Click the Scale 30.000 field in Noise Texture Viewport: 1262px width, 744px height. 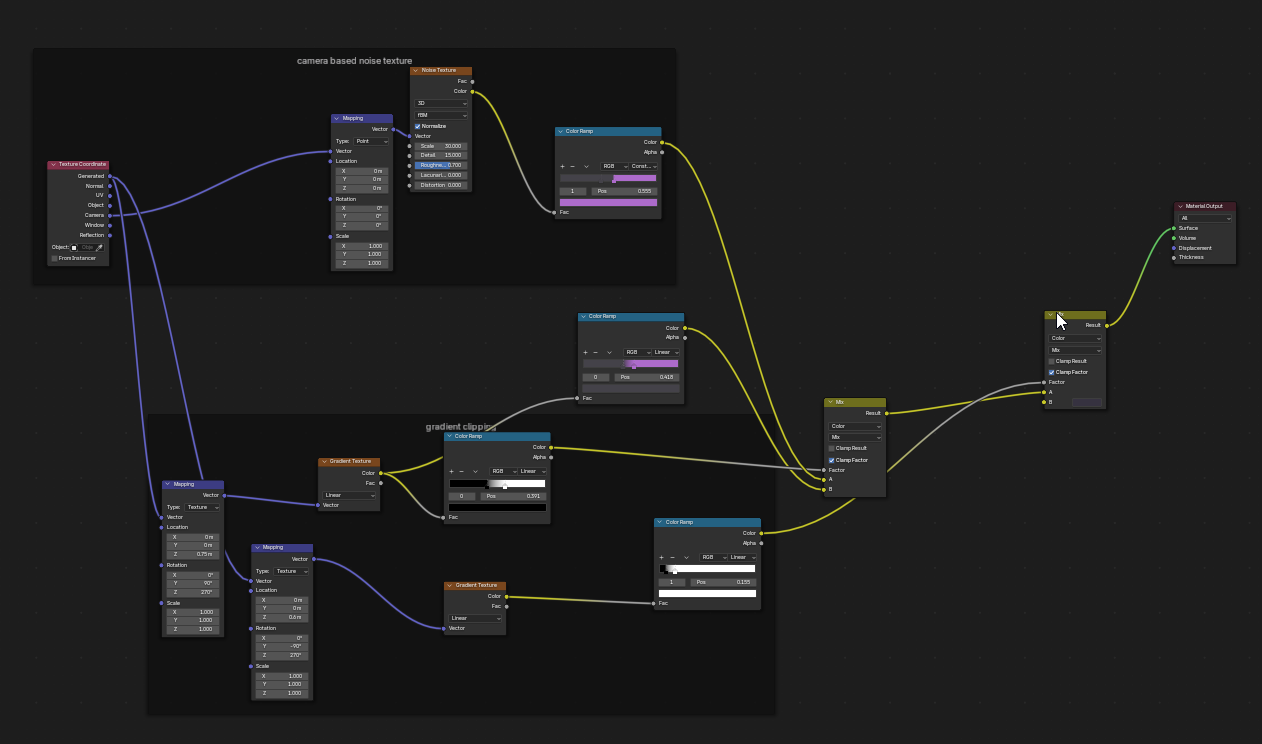(441, 146)
